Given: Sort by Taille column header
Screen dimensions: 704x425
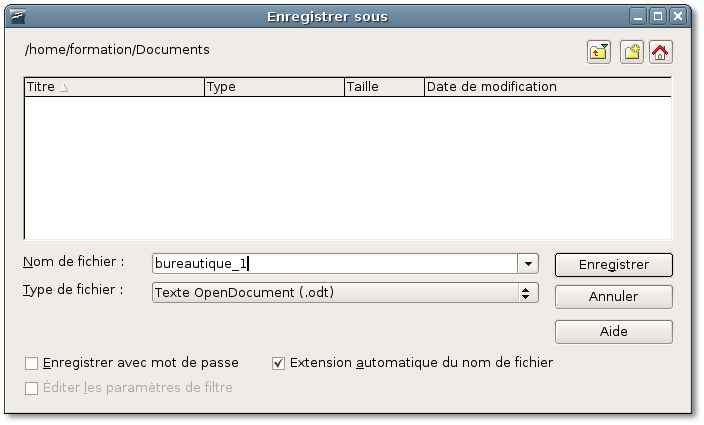Looking at the screenshot, I should click(384, 87).
